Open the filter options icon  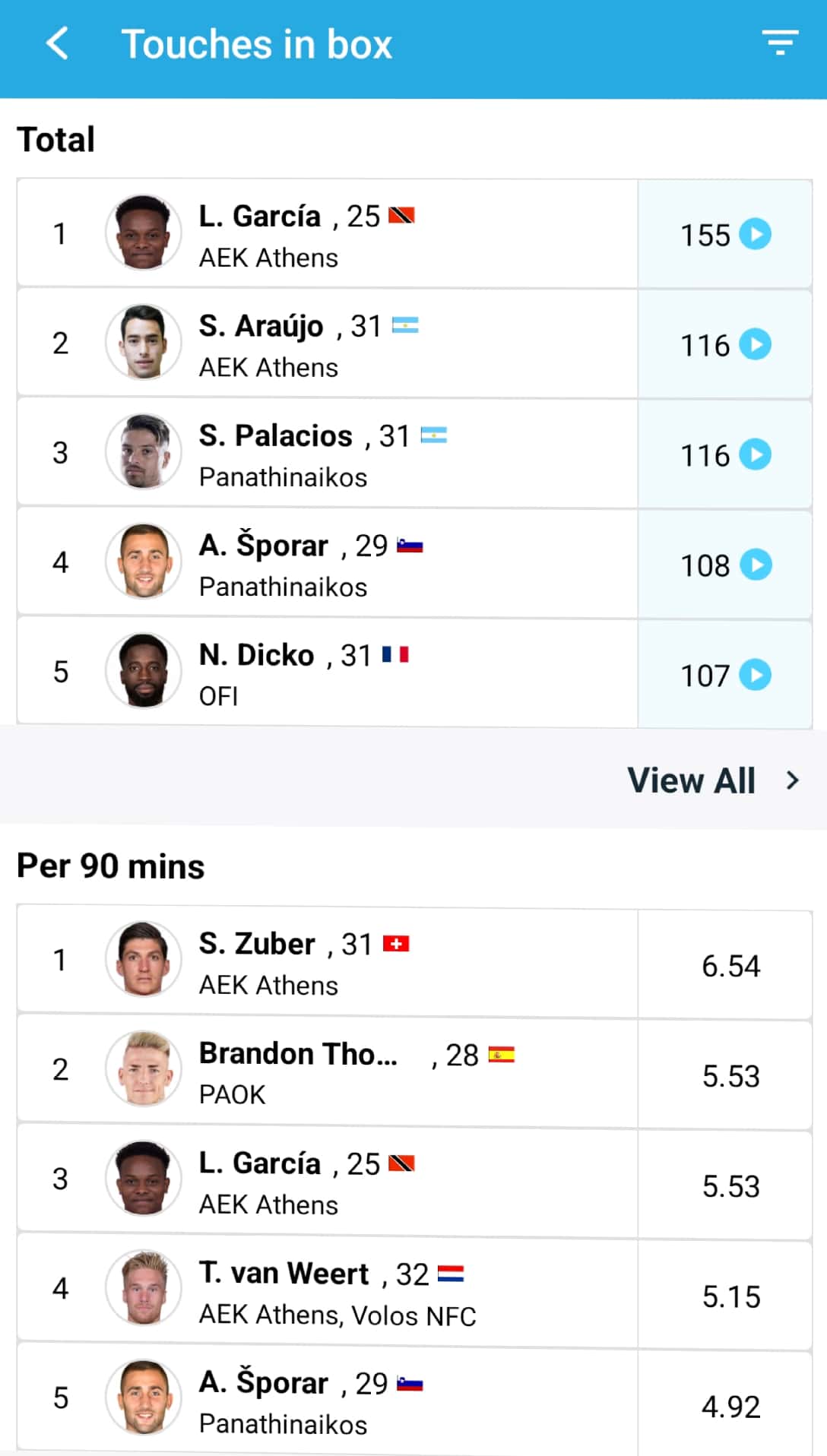pyautogui.click(x=780, y=43)
